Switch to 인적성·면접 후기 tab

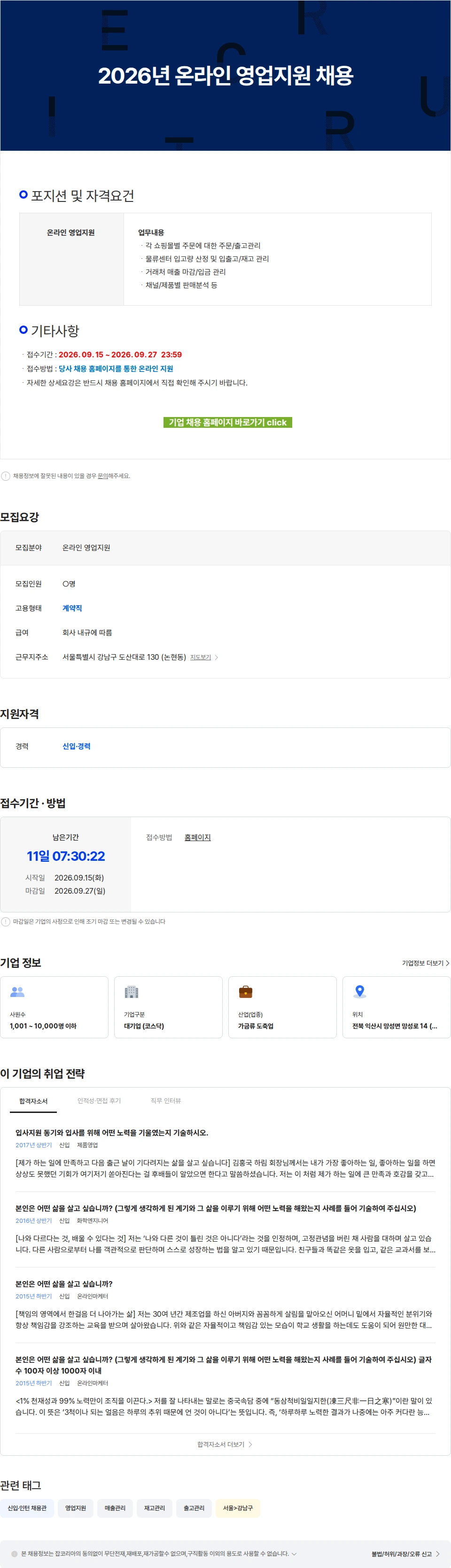coord(99,1101)
